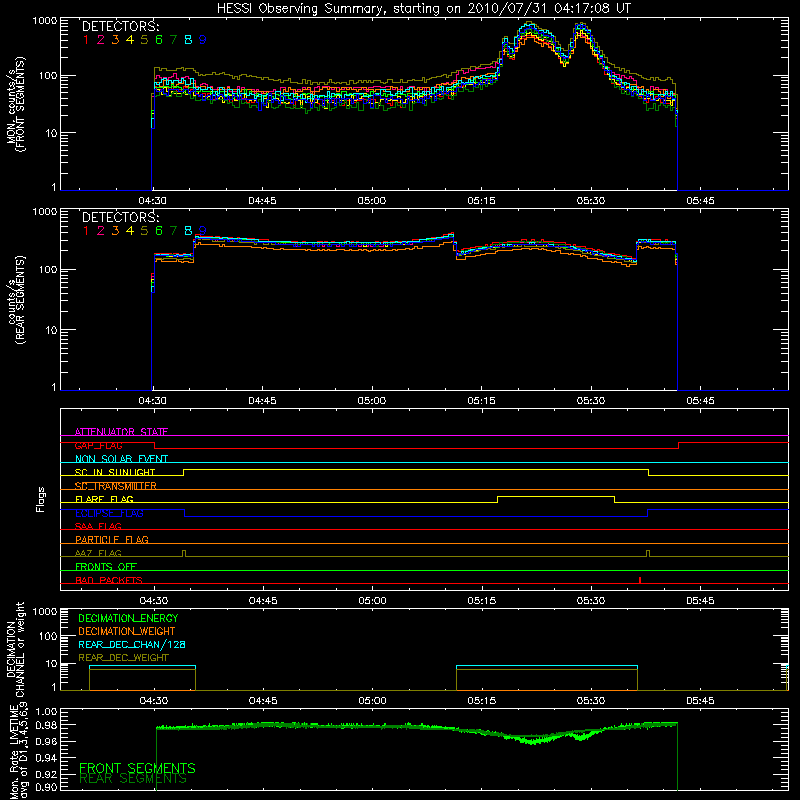Click the 0.98 livetime axis value
Viewport: 800px width, 800px height.
click(x=46, y=724)
